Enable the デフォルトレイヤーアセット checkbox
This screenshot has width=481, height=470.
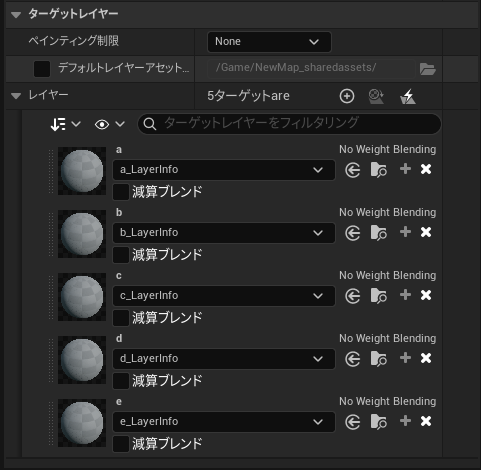42,69
